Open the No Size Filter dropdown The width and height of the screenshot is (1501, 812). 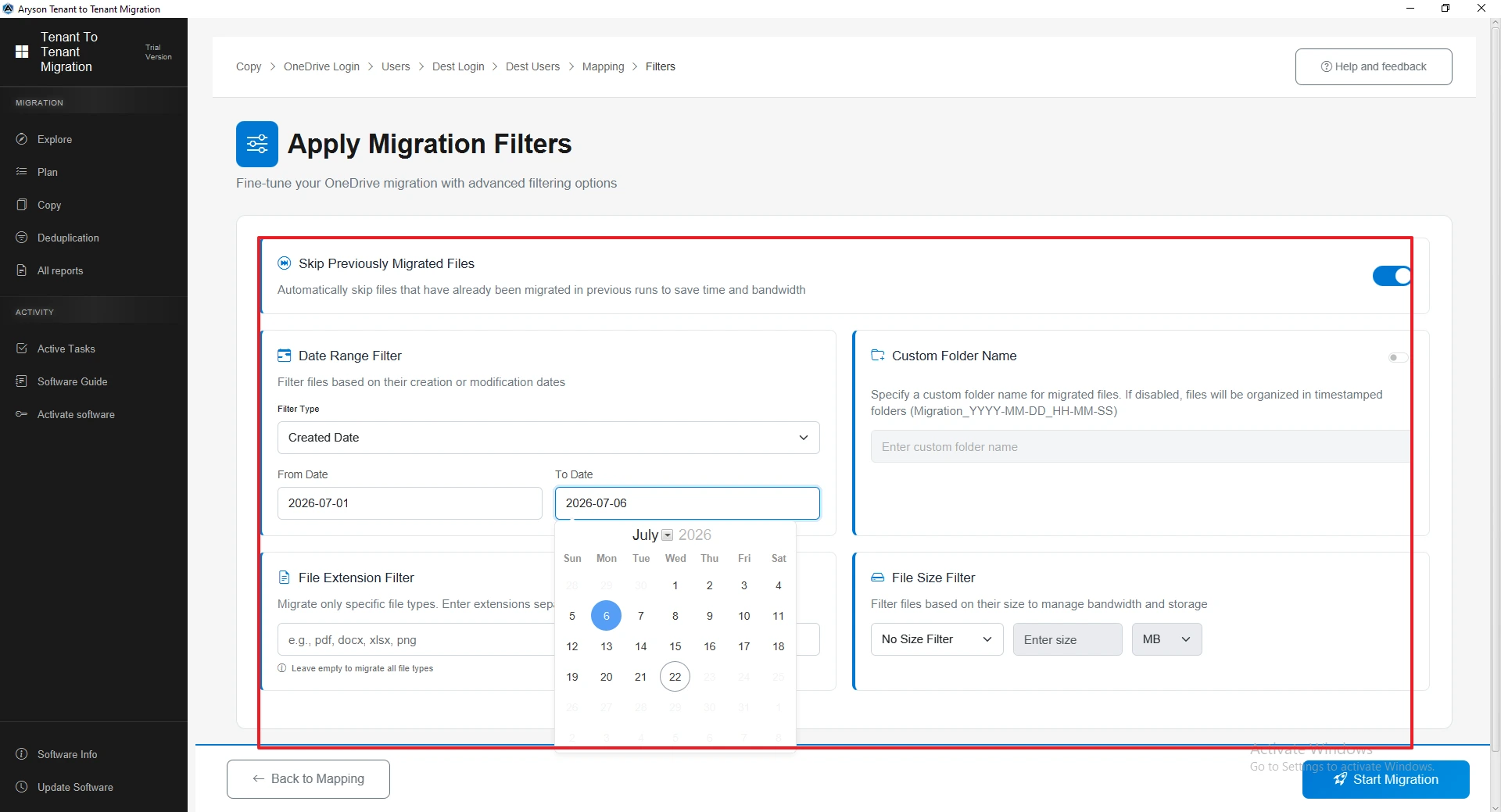click(x=937, y=639)
